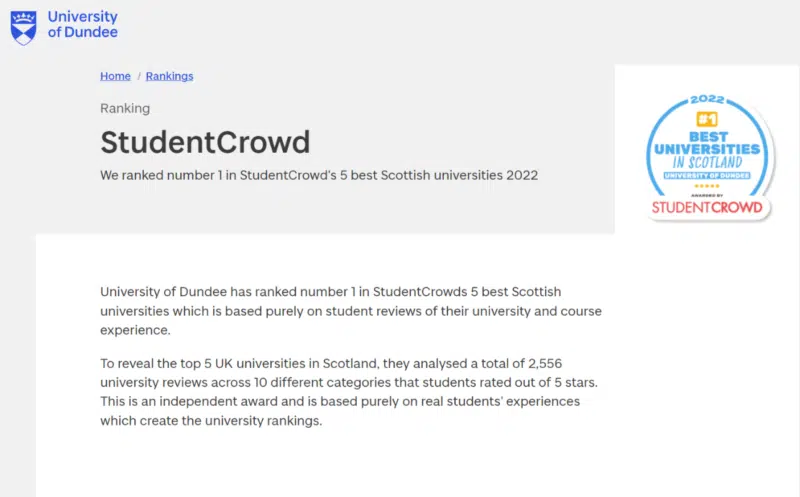
Task: Click the 'We ranked number 1' subtitle
Action: pos(319,175)
